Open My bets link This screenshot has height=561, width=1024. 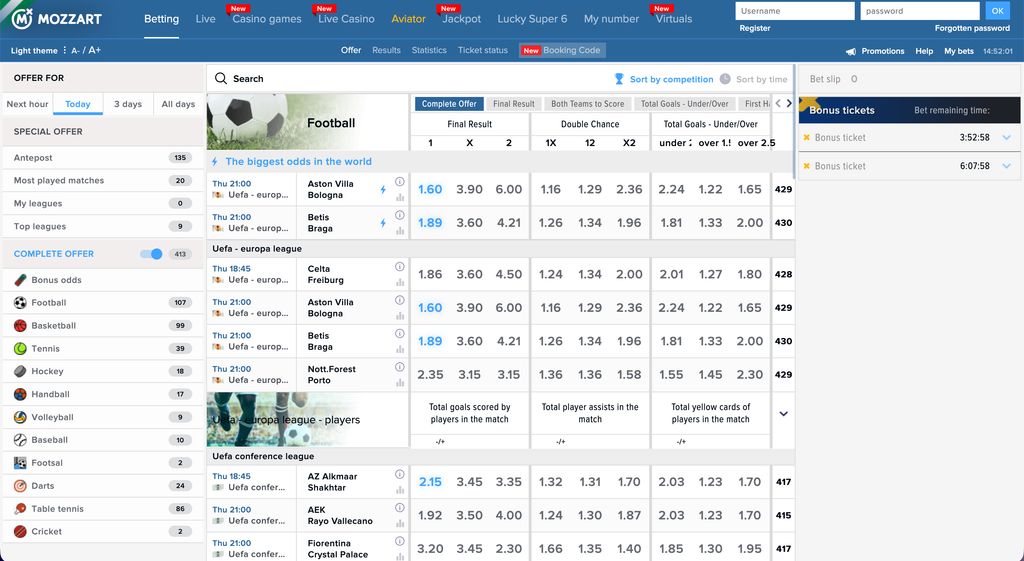959,51
